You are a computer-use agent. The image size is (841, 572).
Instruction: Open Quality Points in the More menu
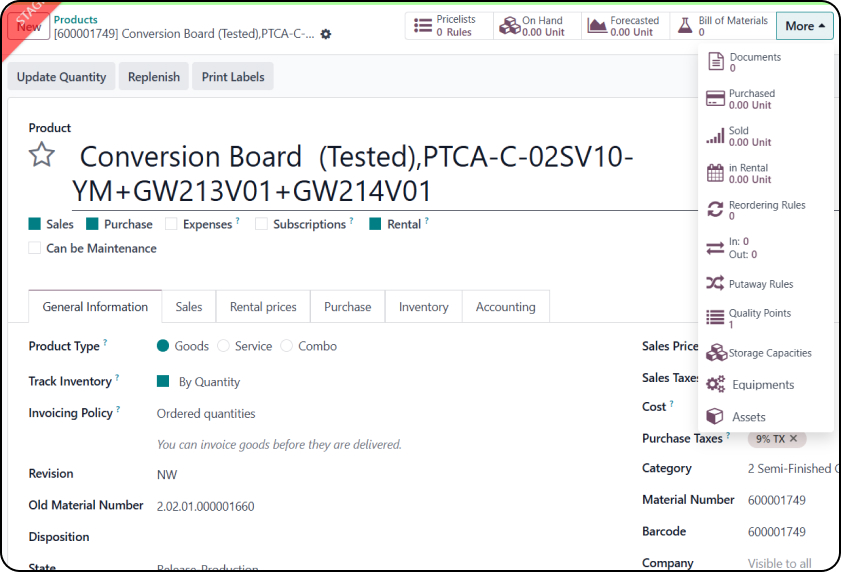click(x=759, y=318)
